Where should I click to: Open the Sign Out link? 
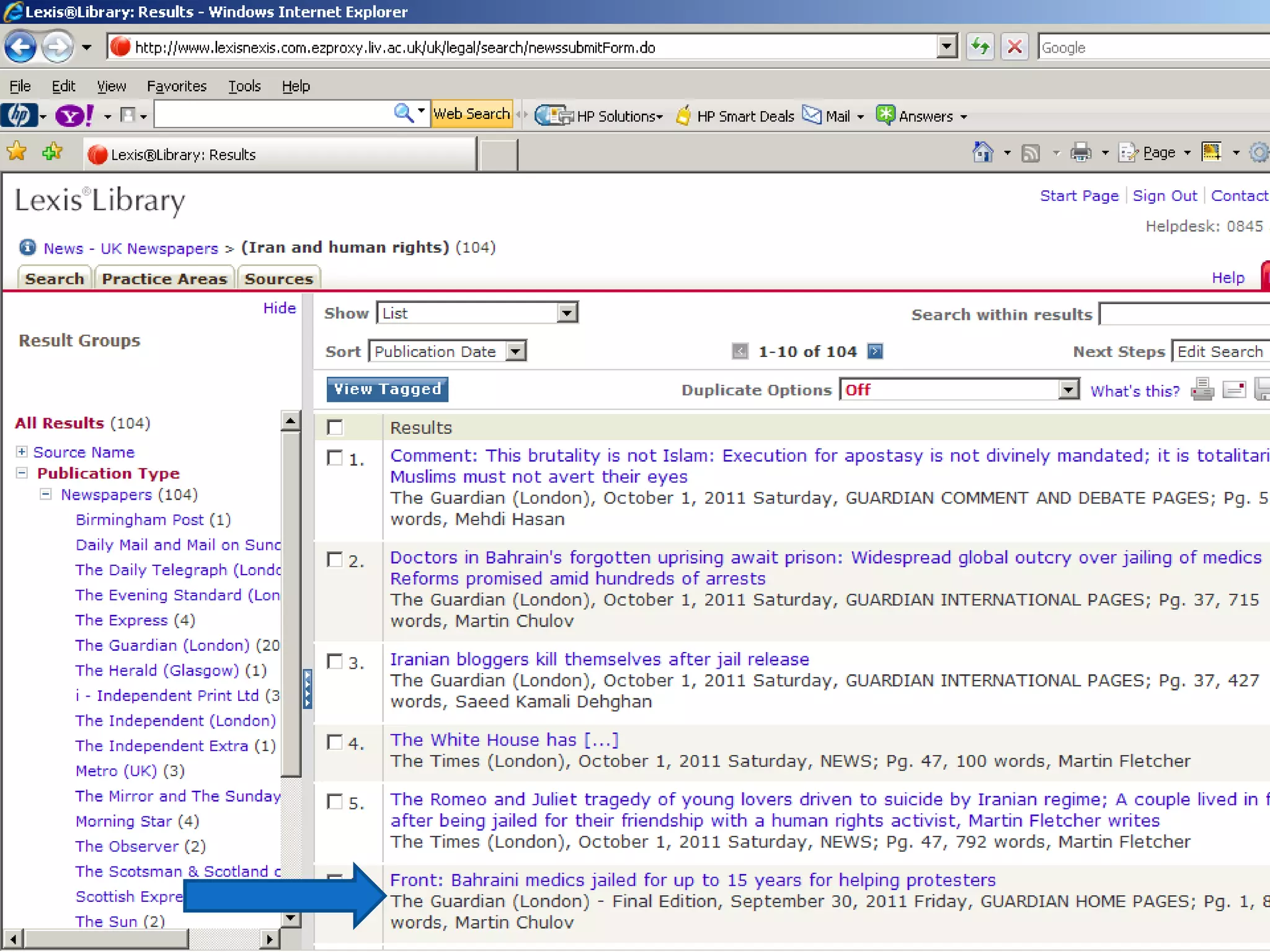tap(1164, 196)
